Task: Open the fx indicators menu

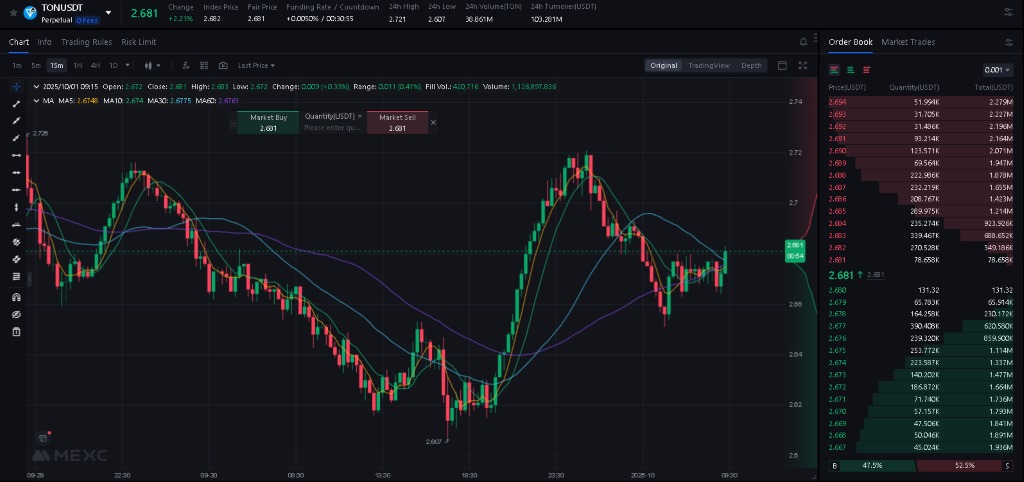Action: pos(185,65)
